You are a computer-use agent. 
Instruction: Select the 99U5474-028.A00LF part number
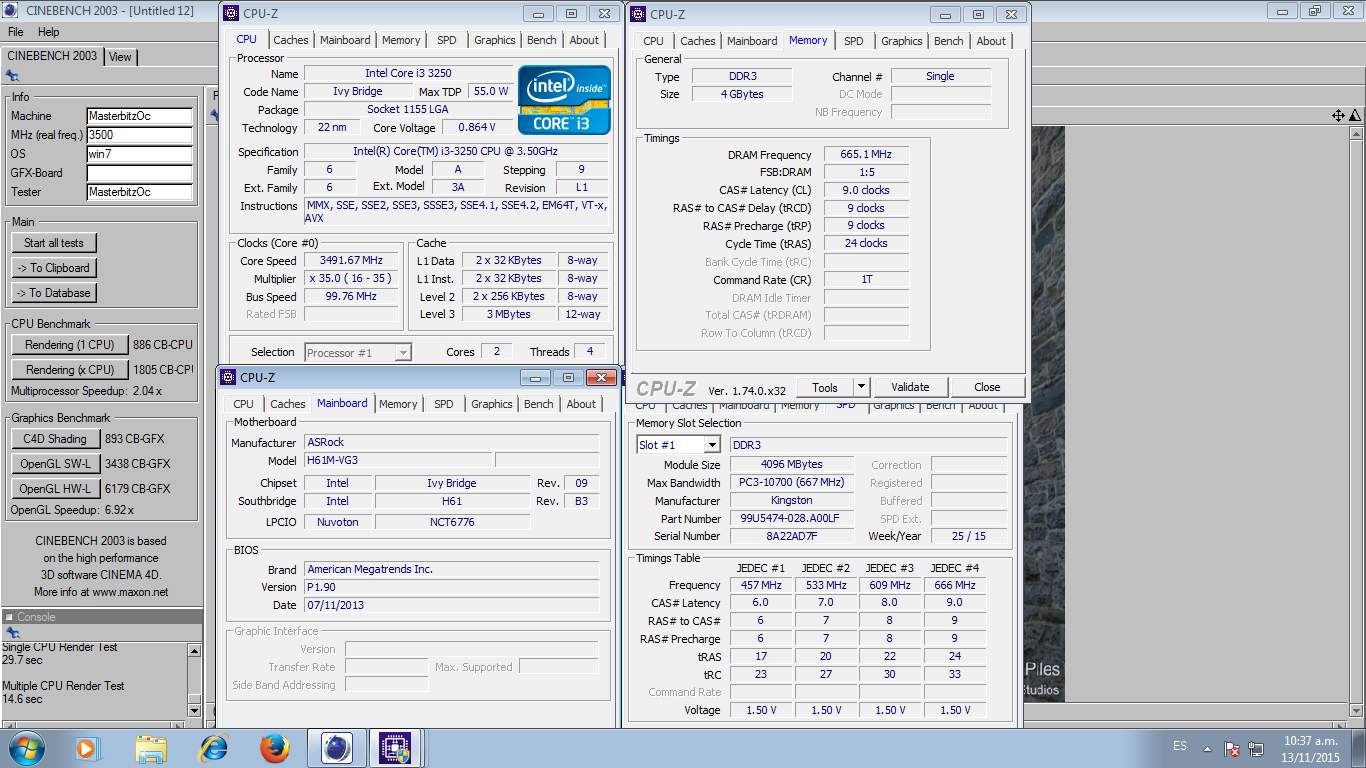[x=792, y=519]
